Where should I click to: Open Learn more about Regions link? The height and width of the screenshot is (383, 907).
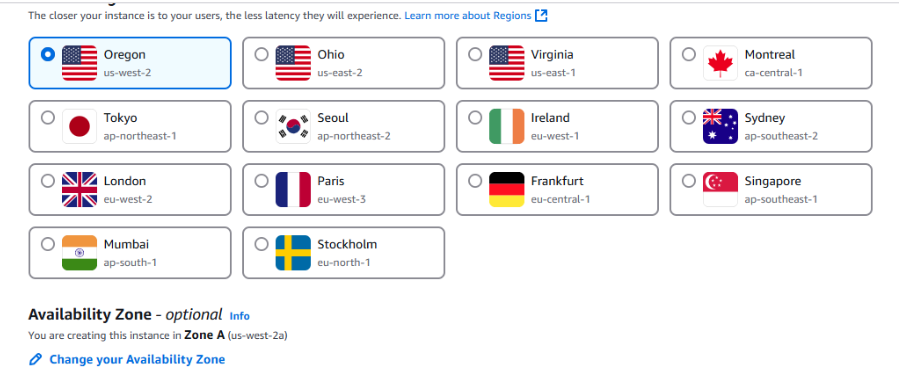pos(467,16)
